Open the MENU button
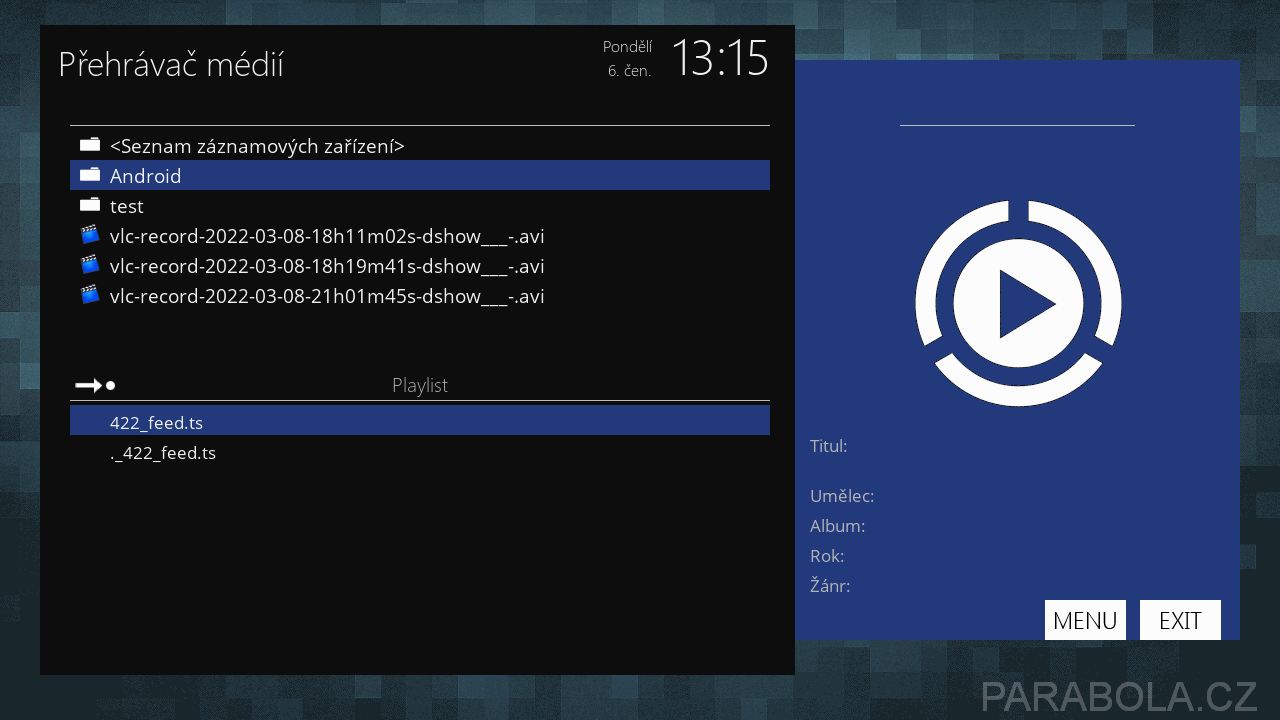This screenshot has height=720, width=1280. (x=1085, y=620)
